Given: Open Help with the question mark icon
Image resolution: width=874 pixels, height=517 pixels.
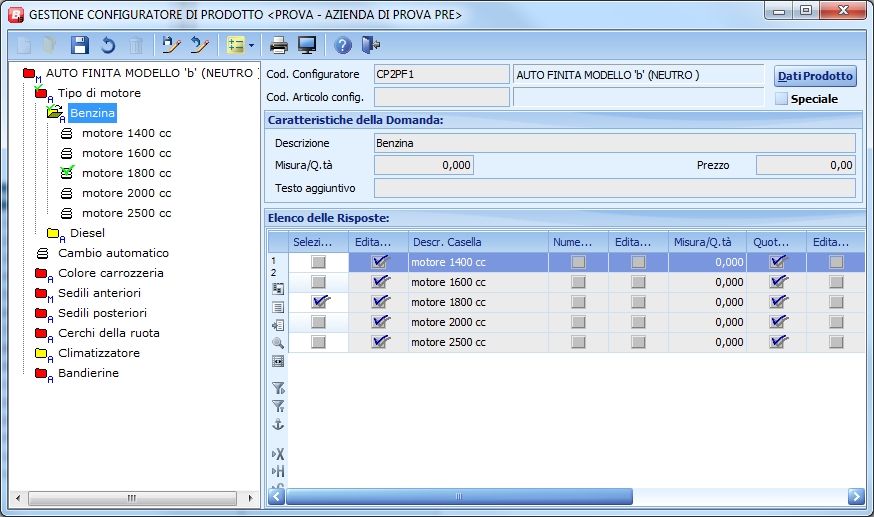Looking at the screenshot, I should coord(343,45).
